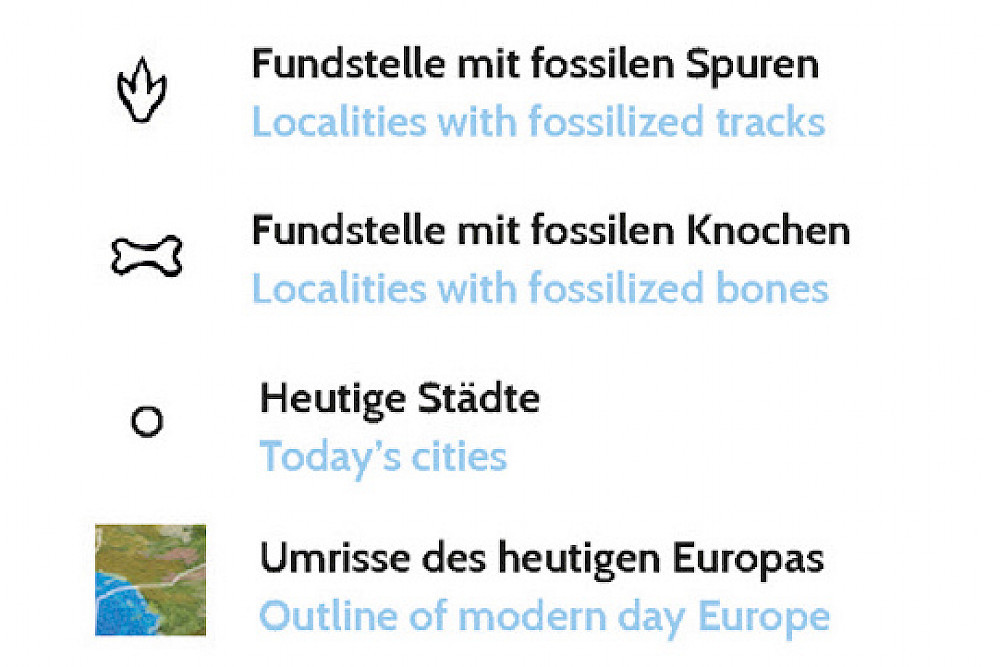The height and width of the screenshot is (667, 1000).
Task: Click the small circle city marker icon
Action: (147, 422)
